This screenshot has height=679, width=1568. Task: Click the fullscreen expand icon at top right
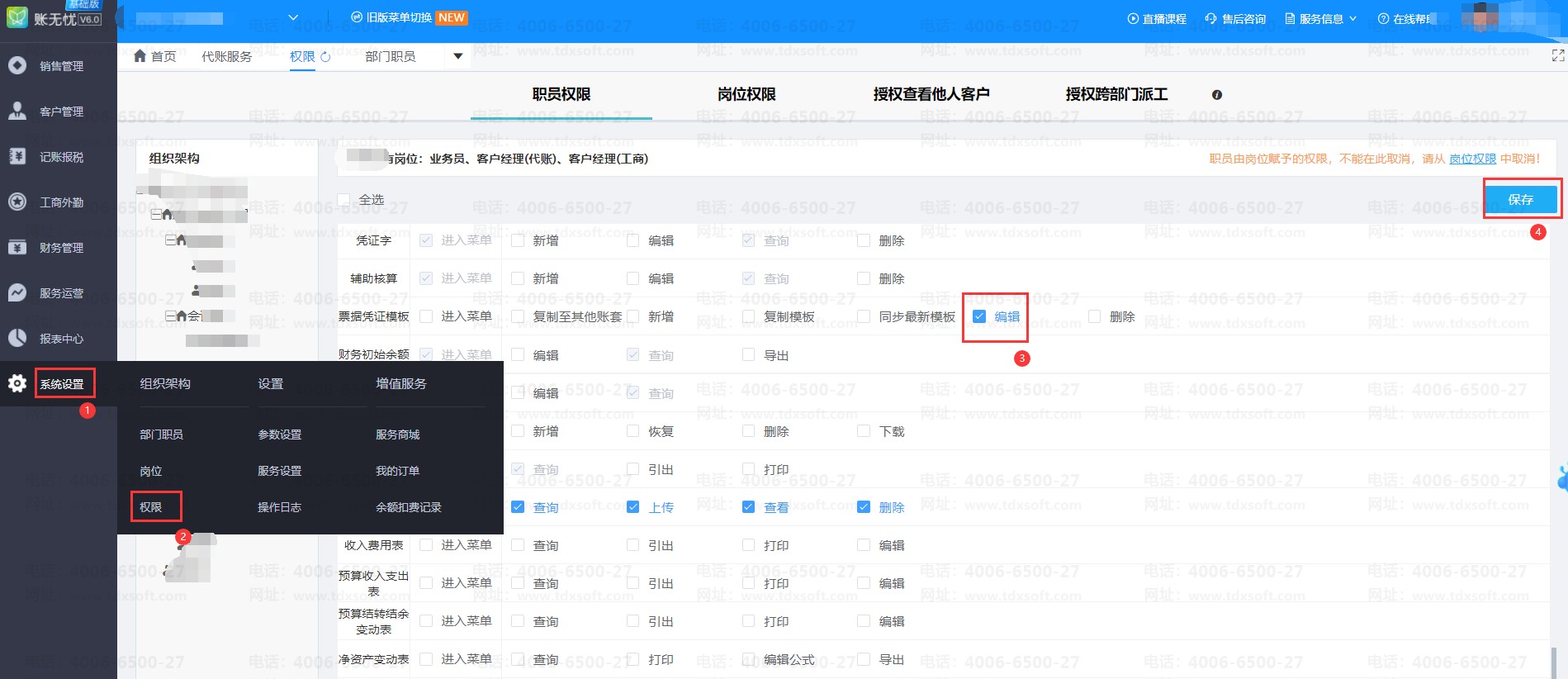click(1557, 56)
